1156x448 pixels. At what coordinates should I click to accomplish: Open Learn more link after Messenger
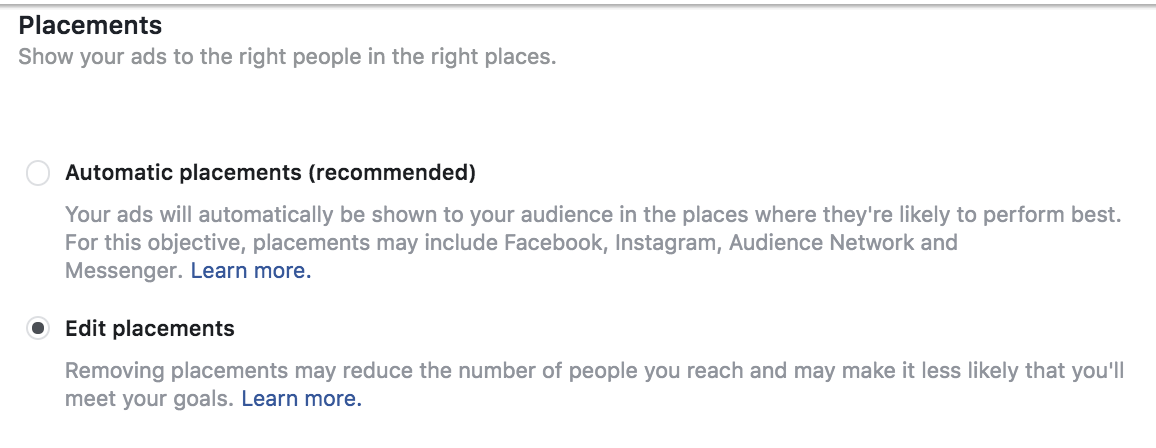pos(251,271)
